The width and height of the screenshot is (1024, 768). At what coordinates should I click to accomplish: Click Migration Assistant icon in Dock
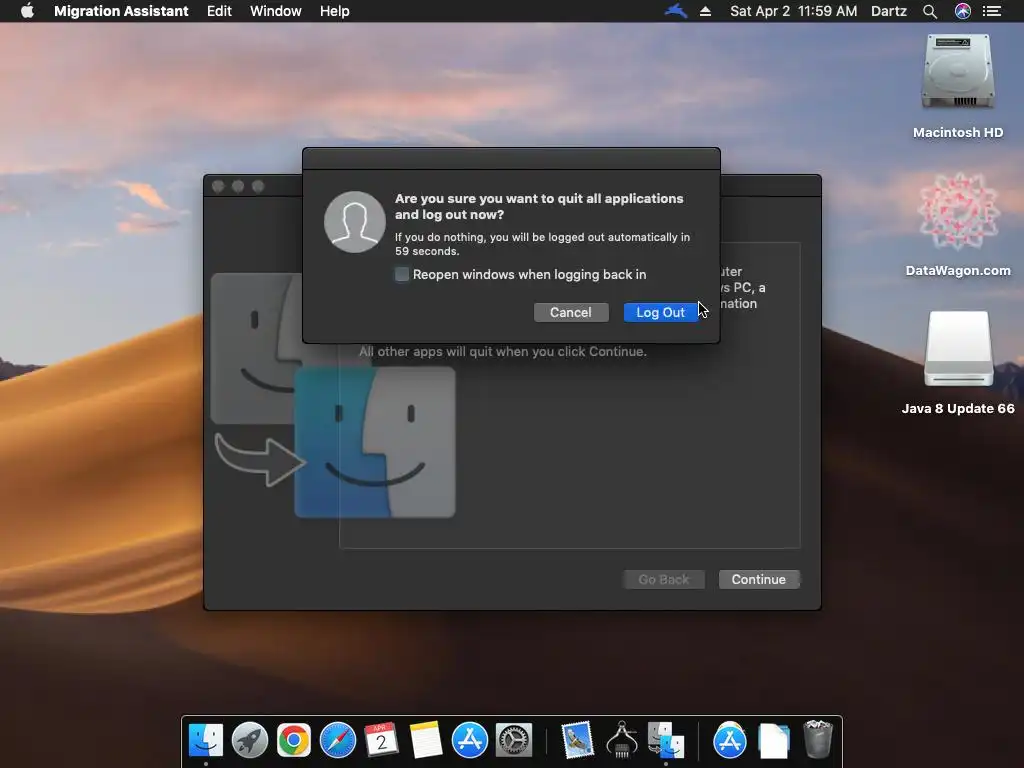[665, 740]
